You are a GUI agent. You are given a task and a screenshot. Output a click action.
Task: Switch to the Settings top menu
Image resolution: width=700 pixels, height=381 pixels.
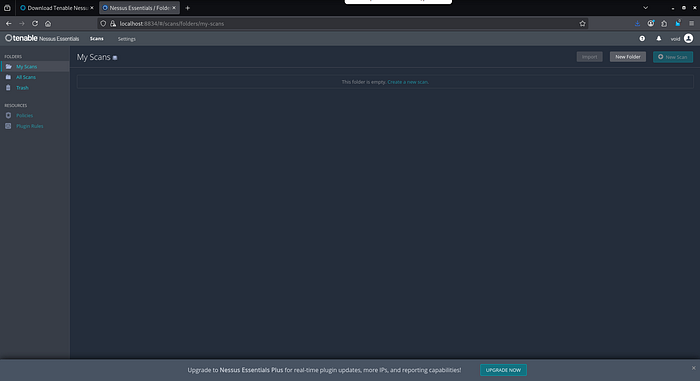pyautogui.click(x=126, y=39)
